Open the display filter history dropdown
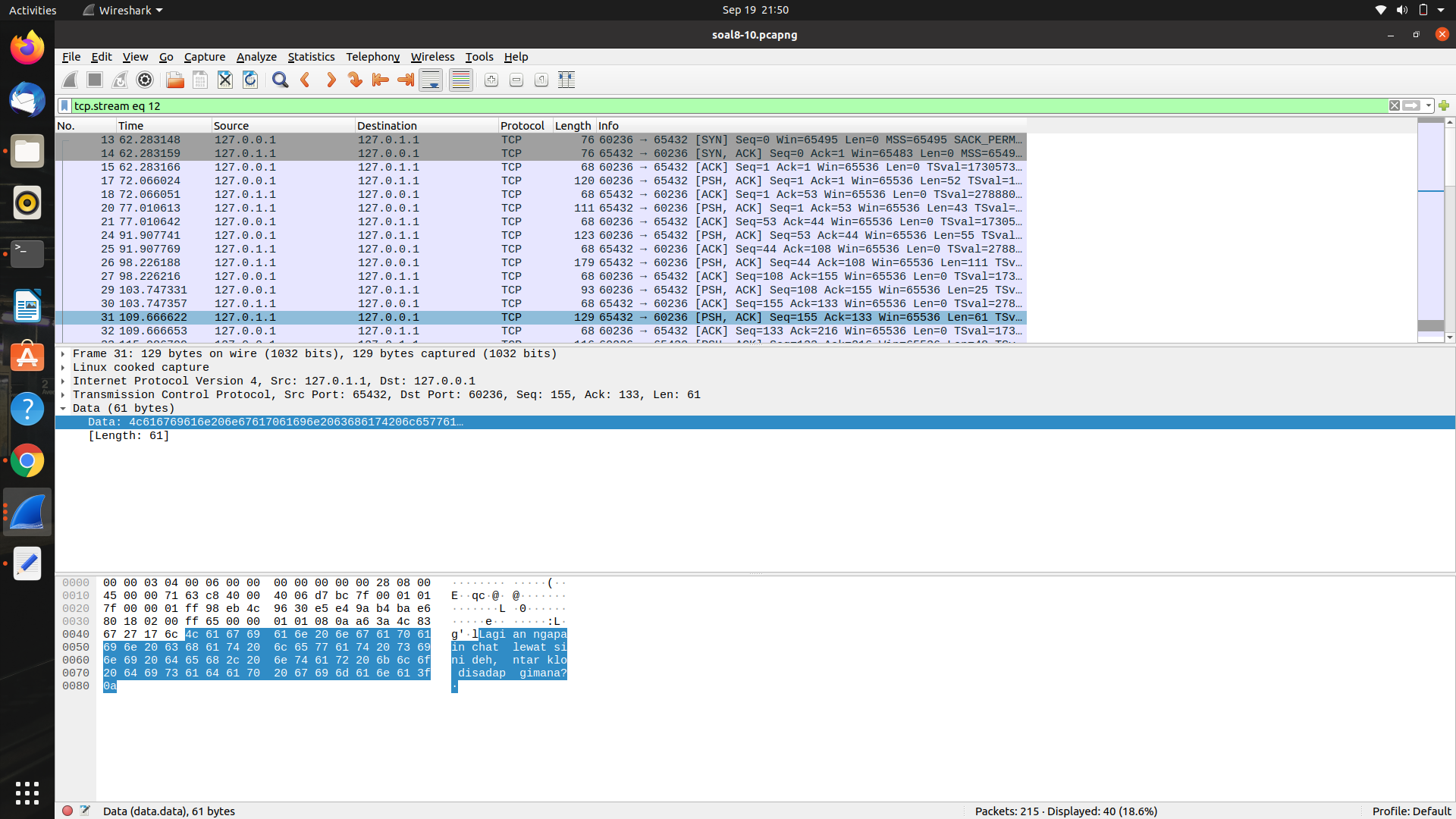1456x819 pixels. pos(1429,105)
